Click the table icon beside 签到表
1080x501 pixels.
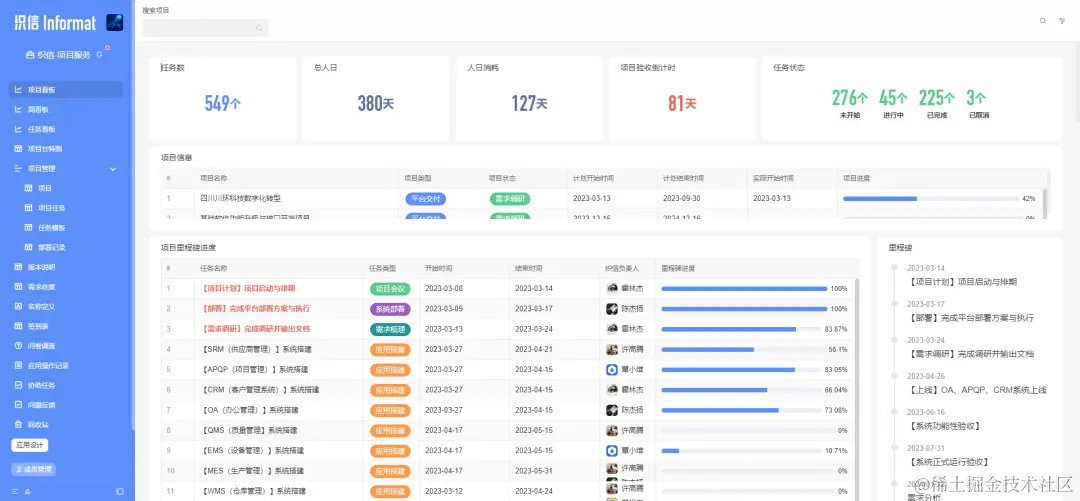tap(19, 326)
